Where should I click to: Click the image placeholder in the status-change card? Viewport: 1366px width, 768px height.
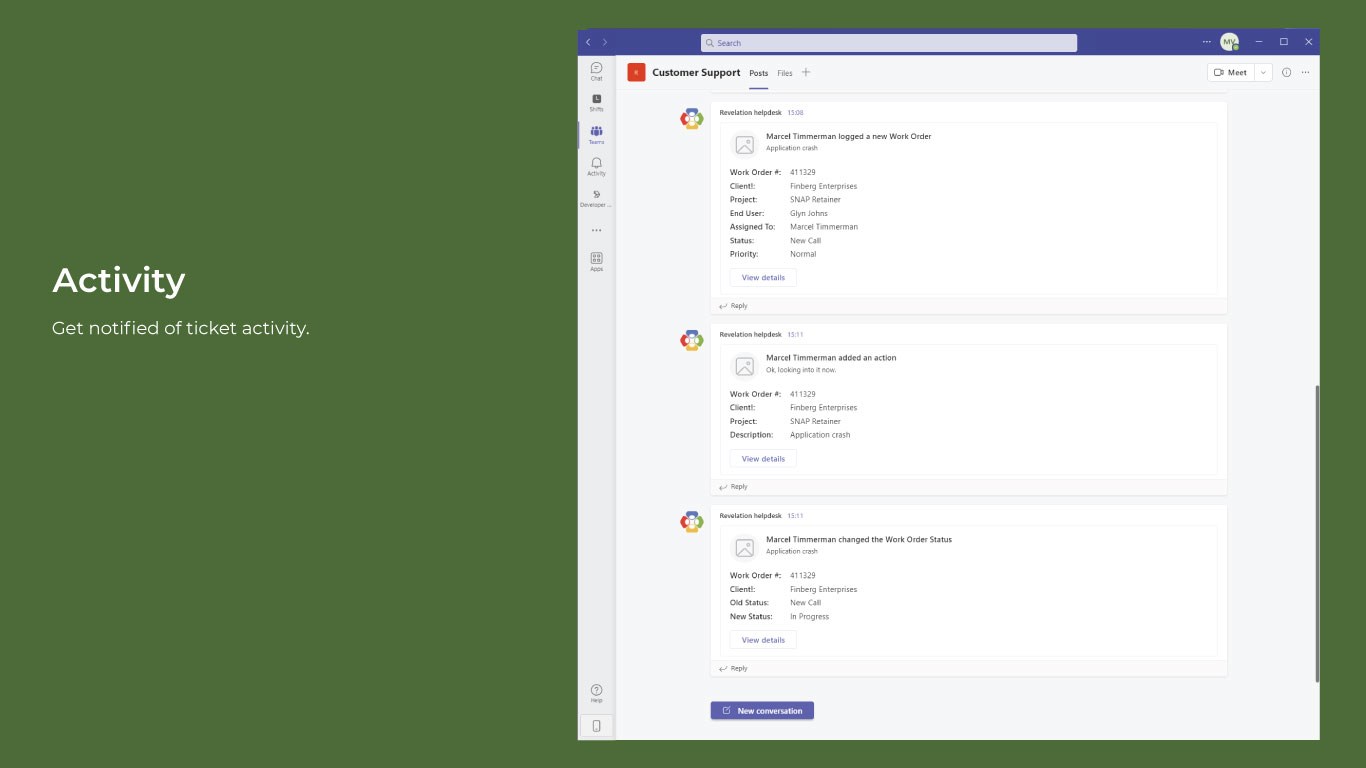tap(744, 548)
